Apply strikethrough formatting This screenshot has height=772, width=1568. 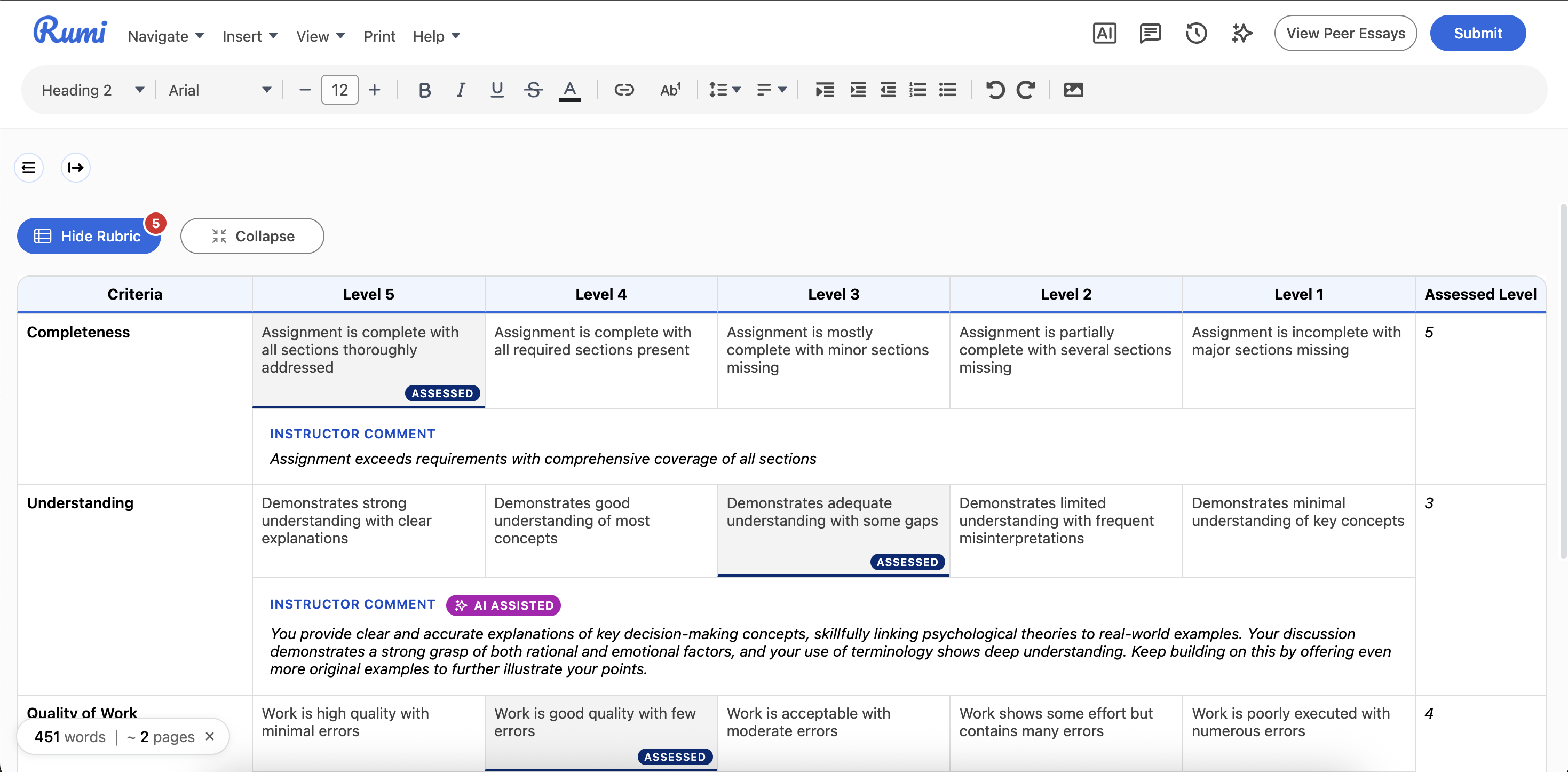(533, 90)
